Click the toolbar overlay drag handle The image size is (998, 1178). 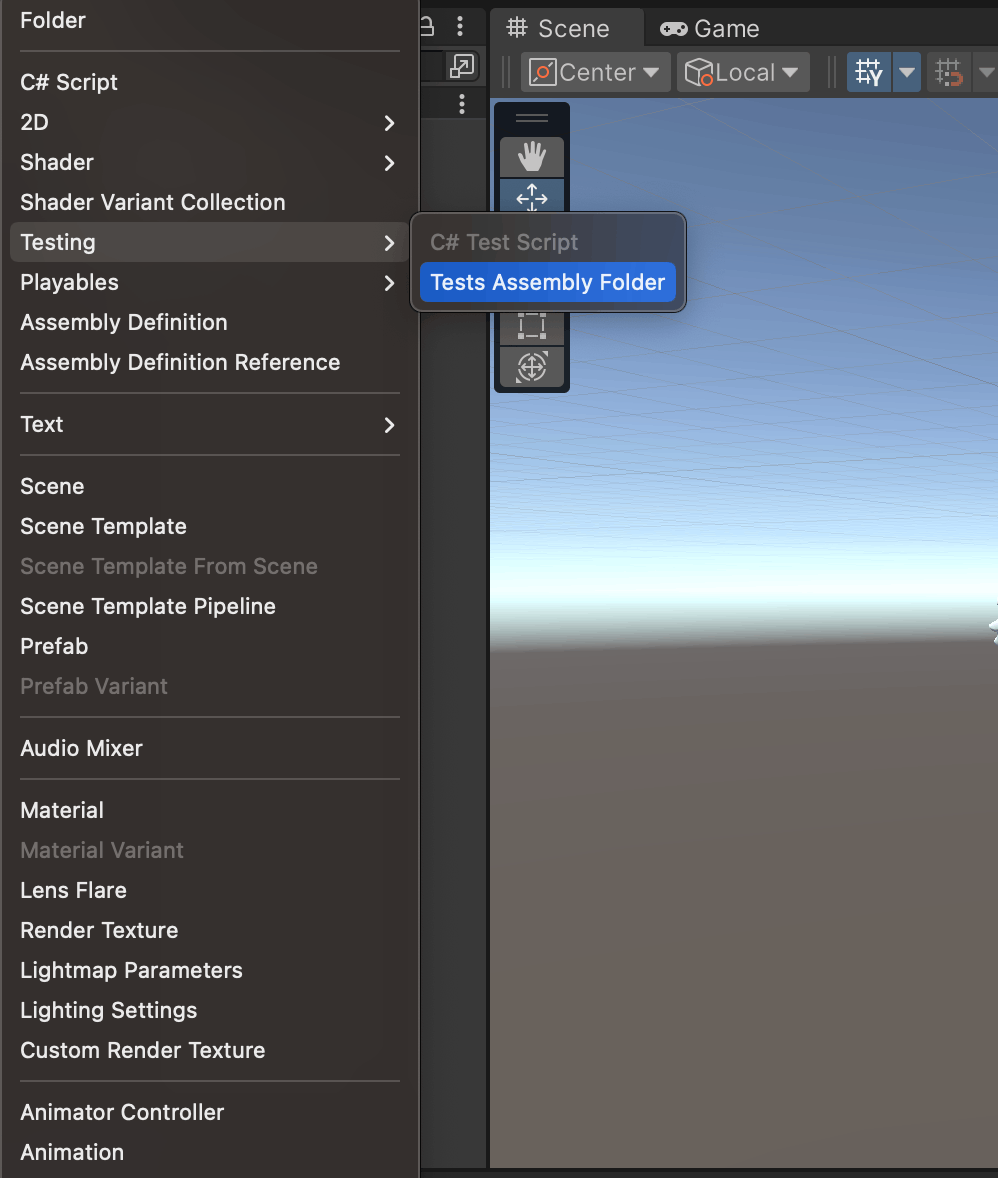pyautogui.click(x=531, y=118)
